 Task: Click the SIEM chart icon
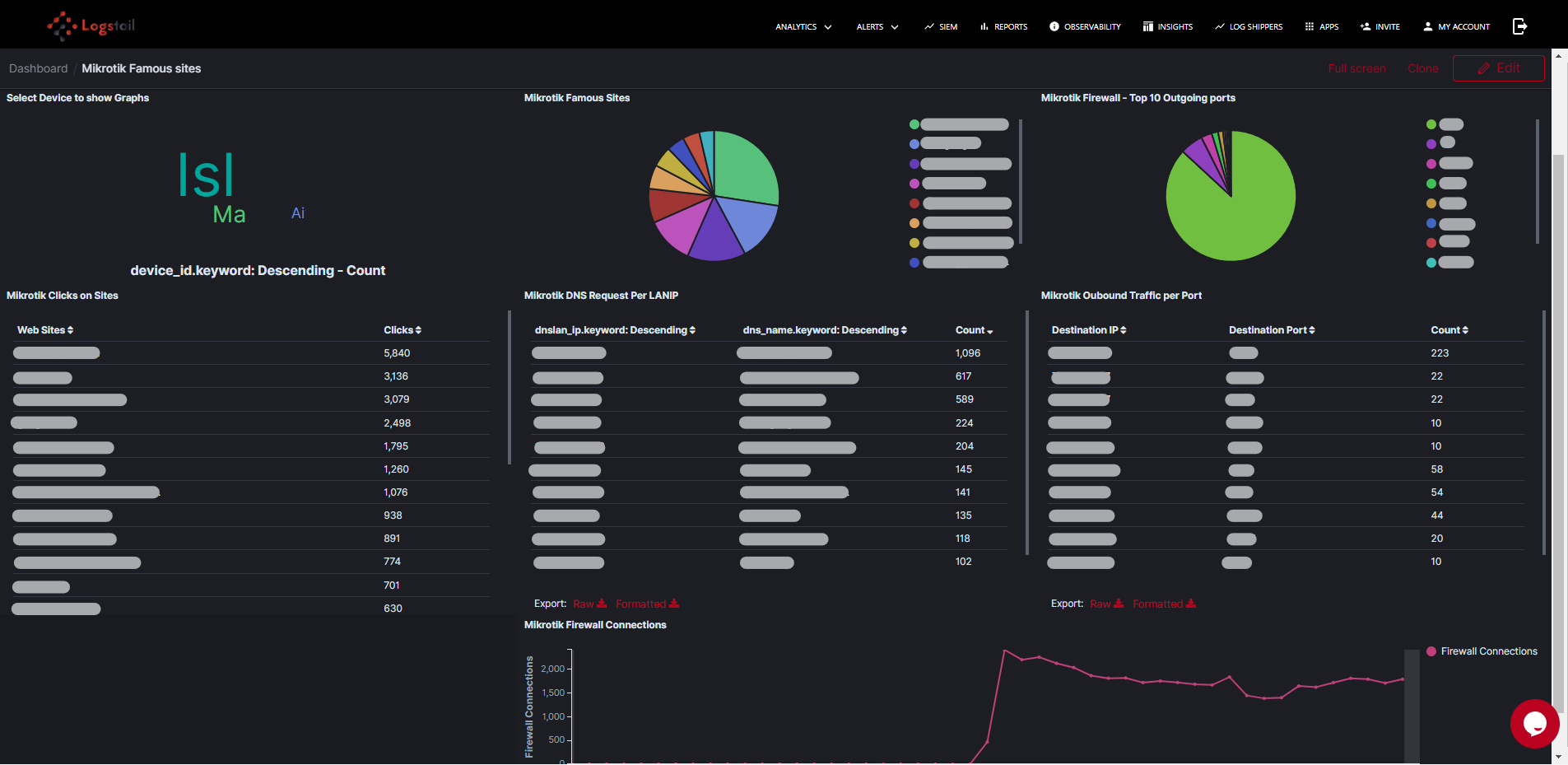pyautogui.click(x=929, y=26)
